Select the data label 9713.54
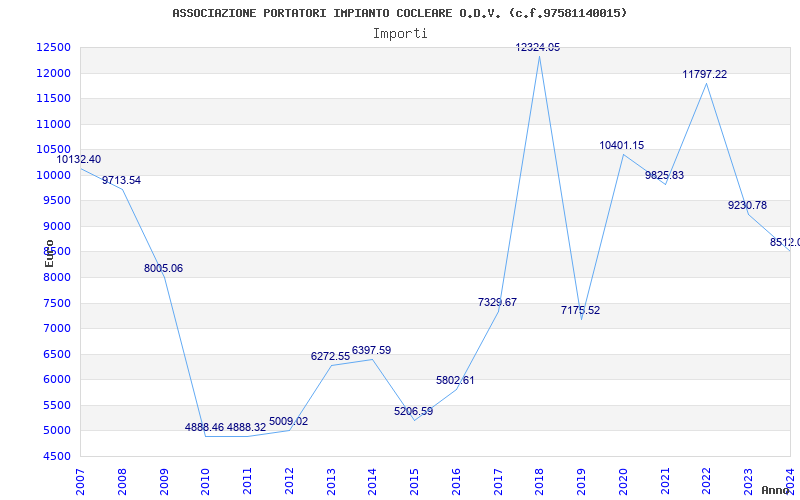Viewport: 800px width, 500px height. [121, 180]
